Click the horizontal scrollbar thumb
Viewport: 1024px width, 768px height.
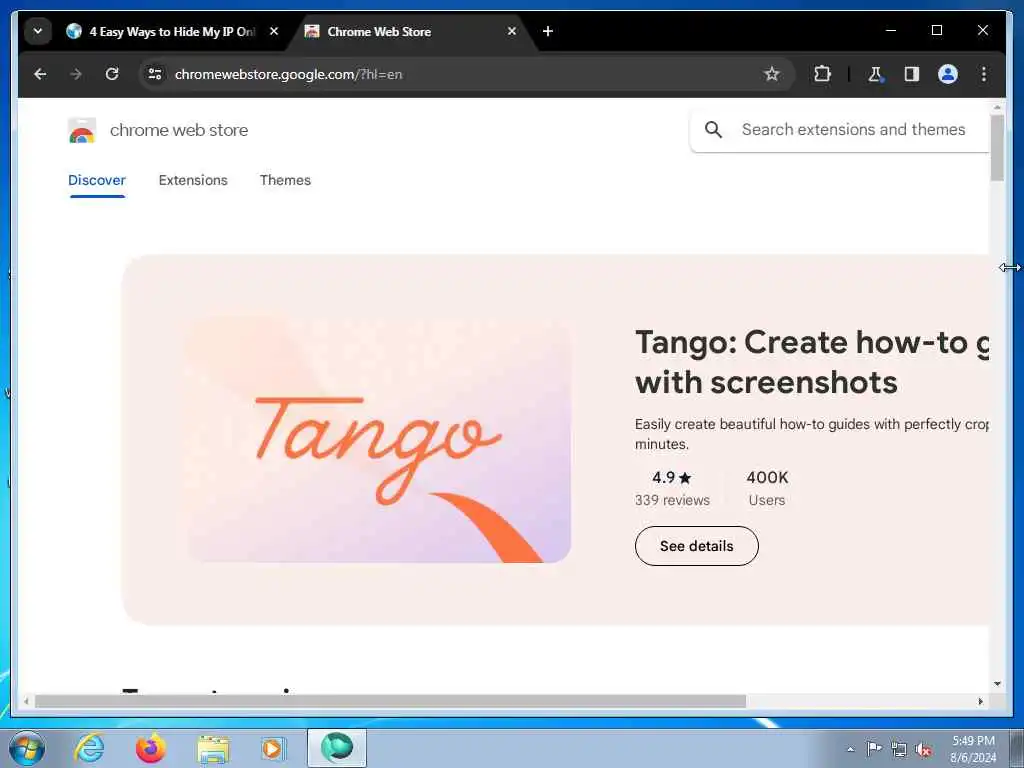[391, 701]
